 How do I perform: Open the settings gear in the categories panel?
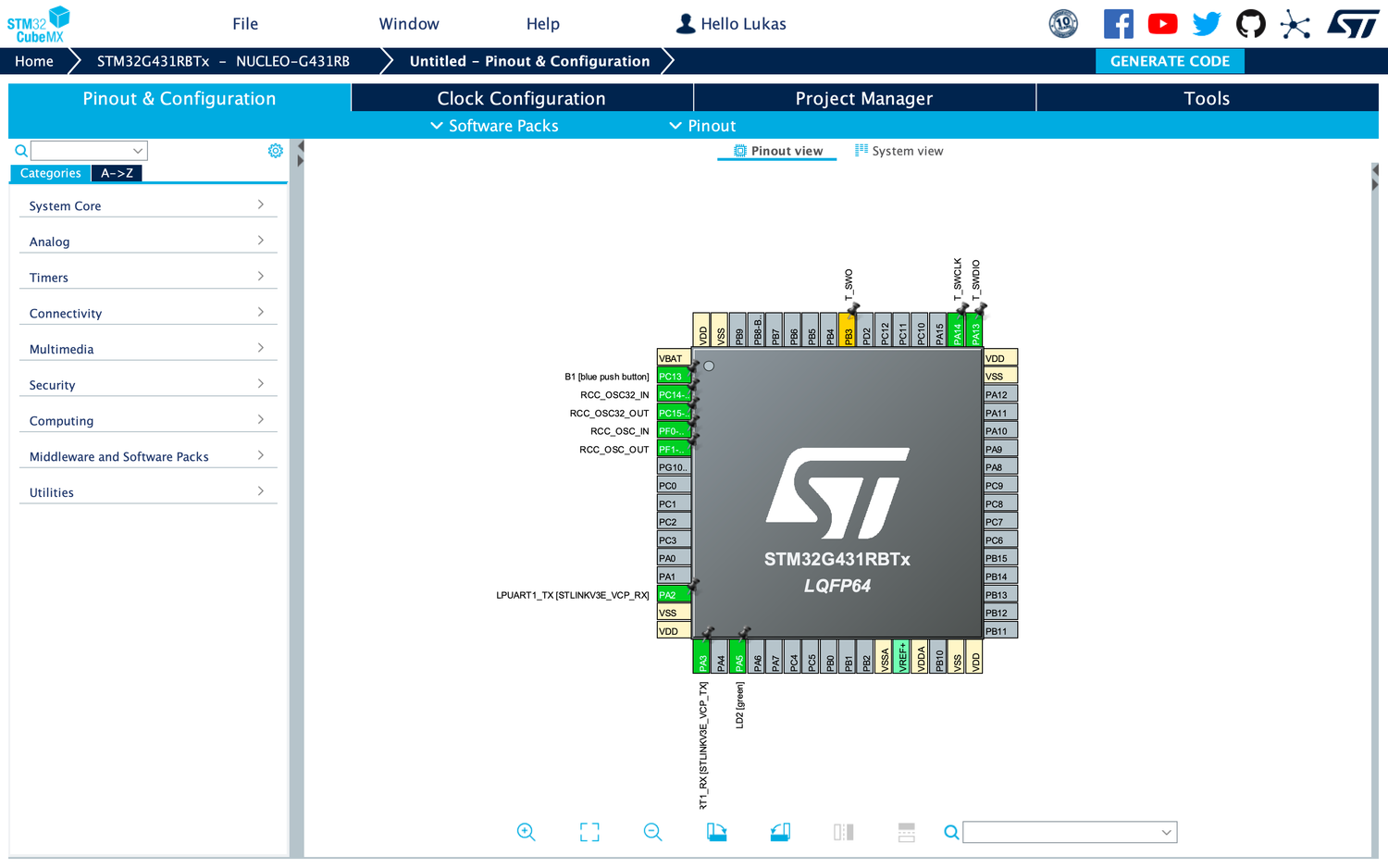(x=276, y=151)
